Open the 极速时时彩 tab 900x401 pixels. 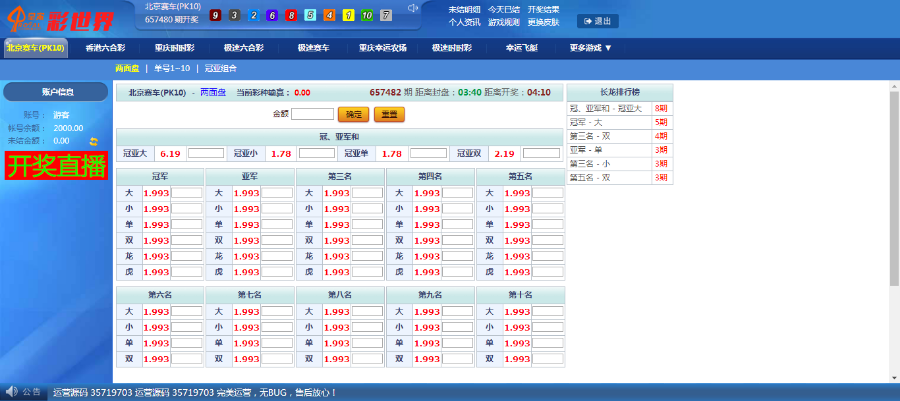[x=452, y=48]
